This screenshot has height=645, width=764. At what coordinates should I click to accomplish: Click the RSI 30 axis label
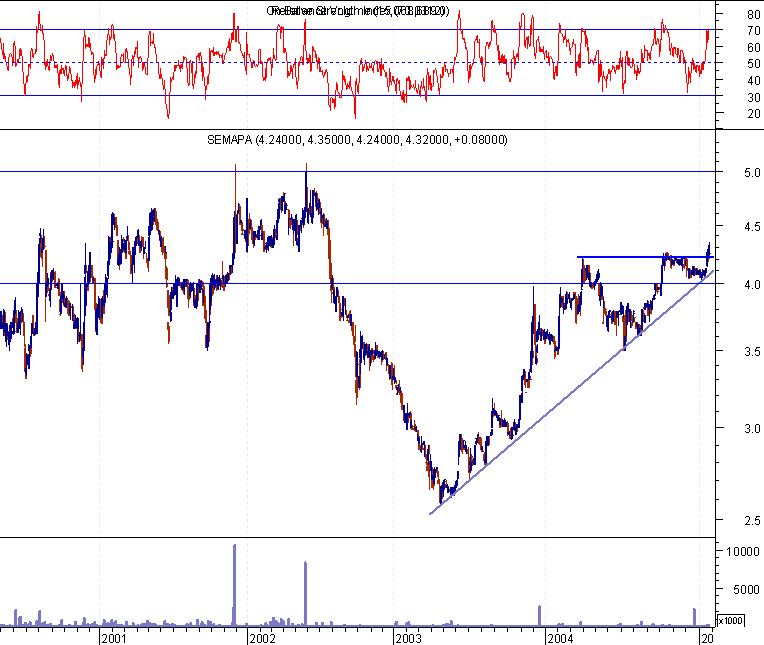(754, 97)
